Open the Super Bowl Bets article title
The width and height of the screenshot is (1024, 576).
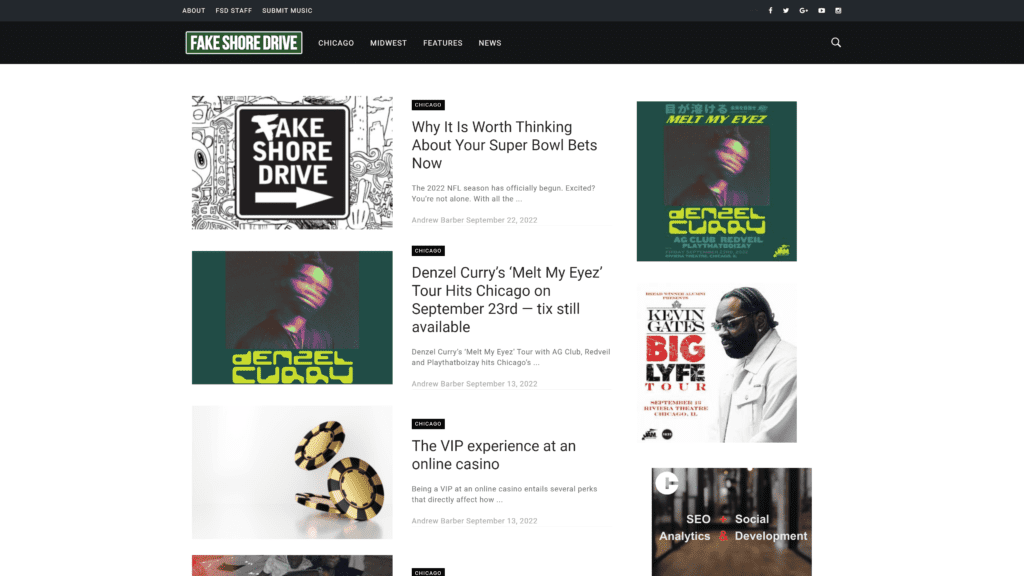click(504, 145)
